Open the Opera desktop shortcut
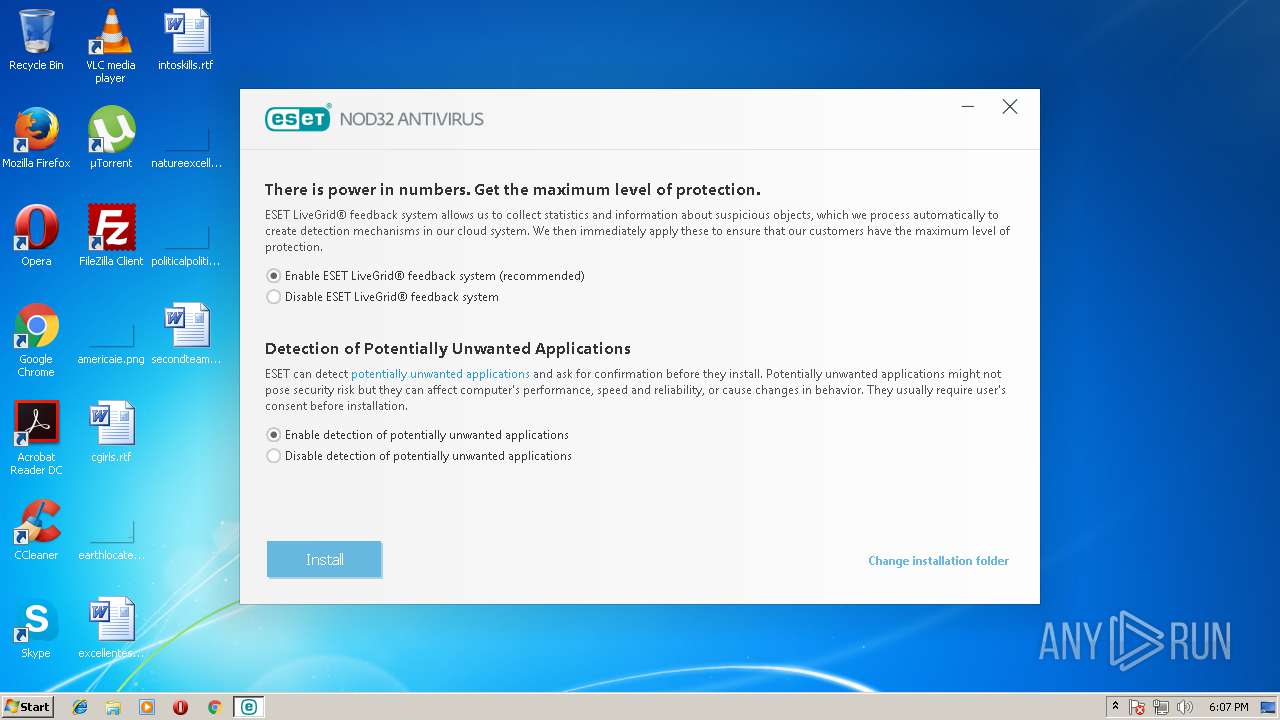1280x720 pixels. [36, 236]
